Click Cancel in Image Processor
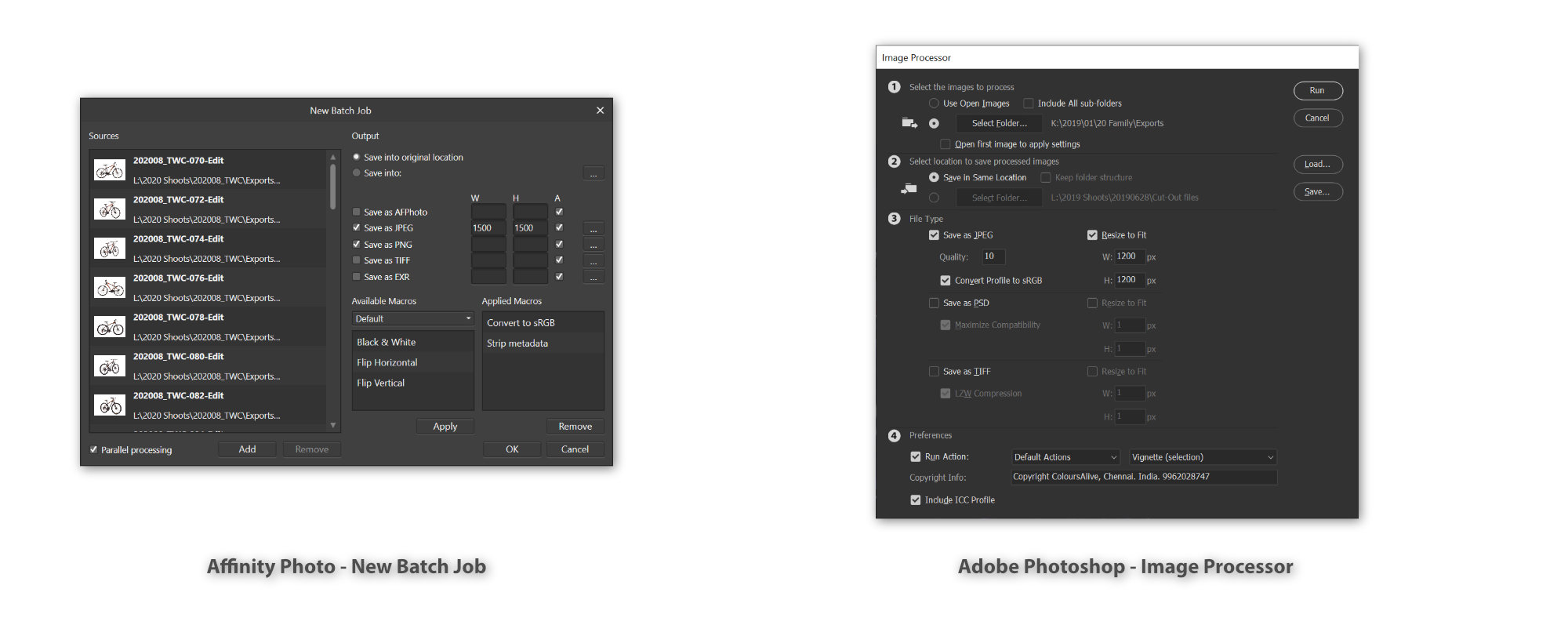 pyautogui.click(x=1318, y=118)
